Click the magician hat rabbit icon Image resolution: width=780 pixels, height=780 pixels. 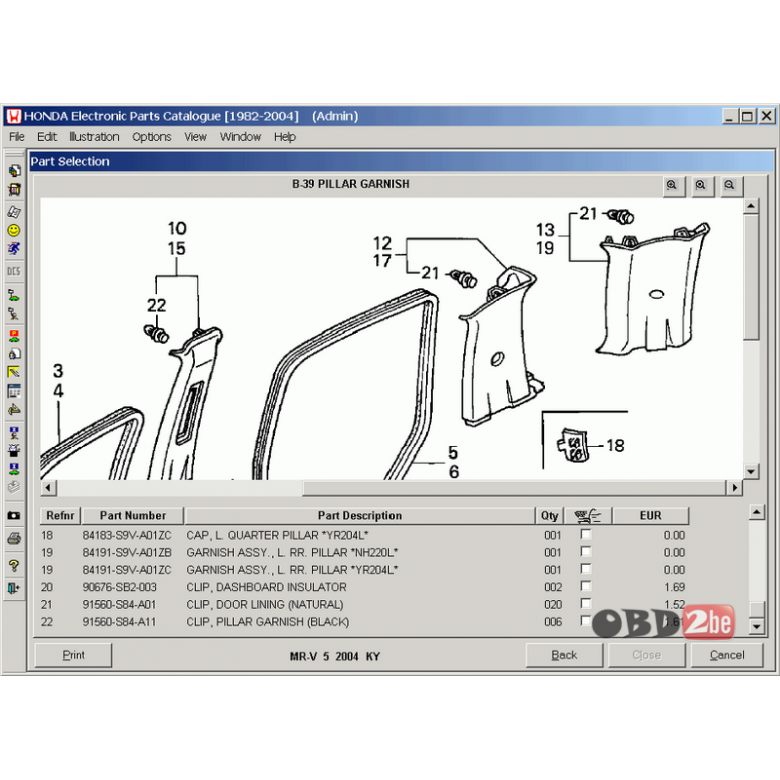click(14, 451)
